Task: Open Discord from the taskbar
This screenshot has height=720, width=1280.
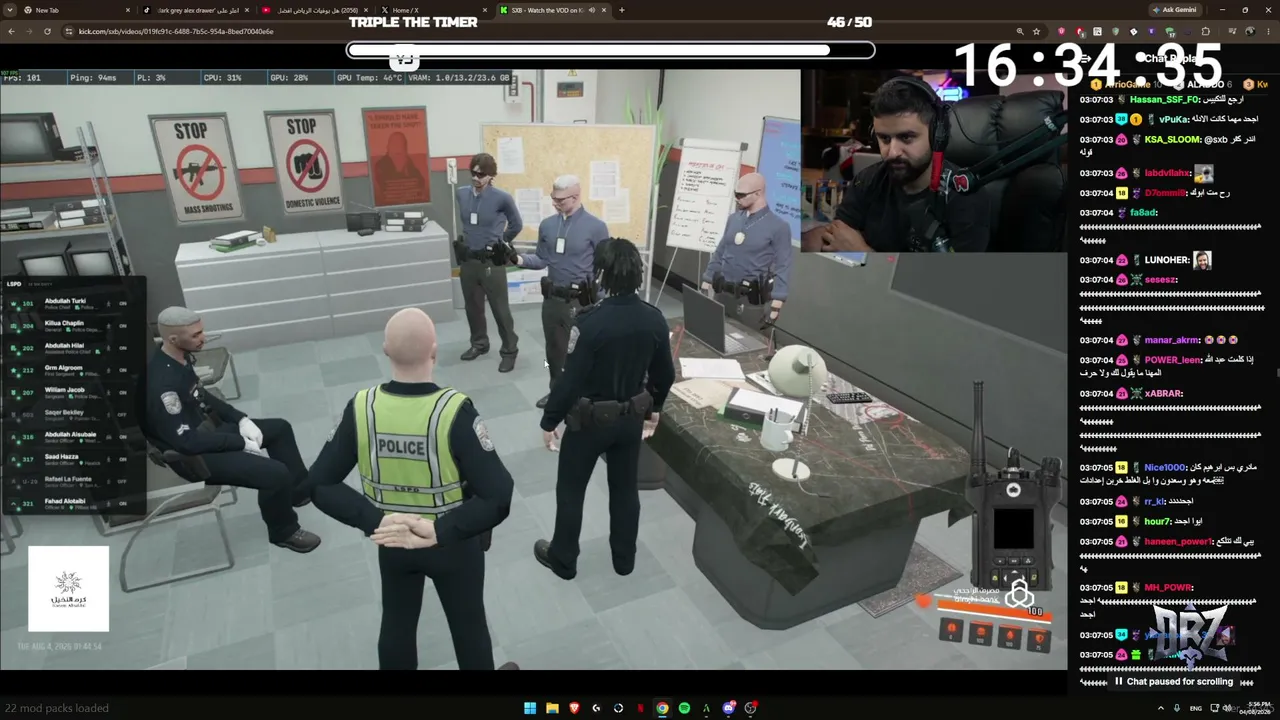Action: [x=728, y=708]
